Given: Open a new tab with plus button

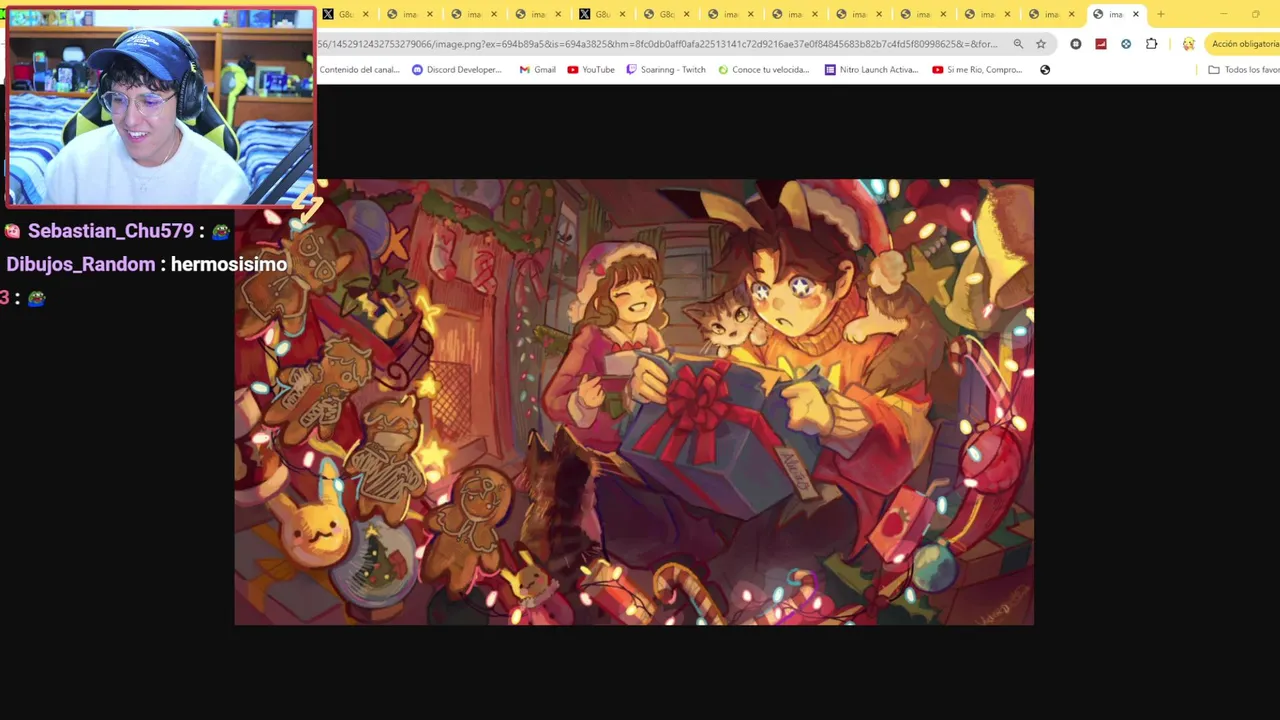Looking at the screenshot, I should pyautogui.click(x=1161, y=14).
